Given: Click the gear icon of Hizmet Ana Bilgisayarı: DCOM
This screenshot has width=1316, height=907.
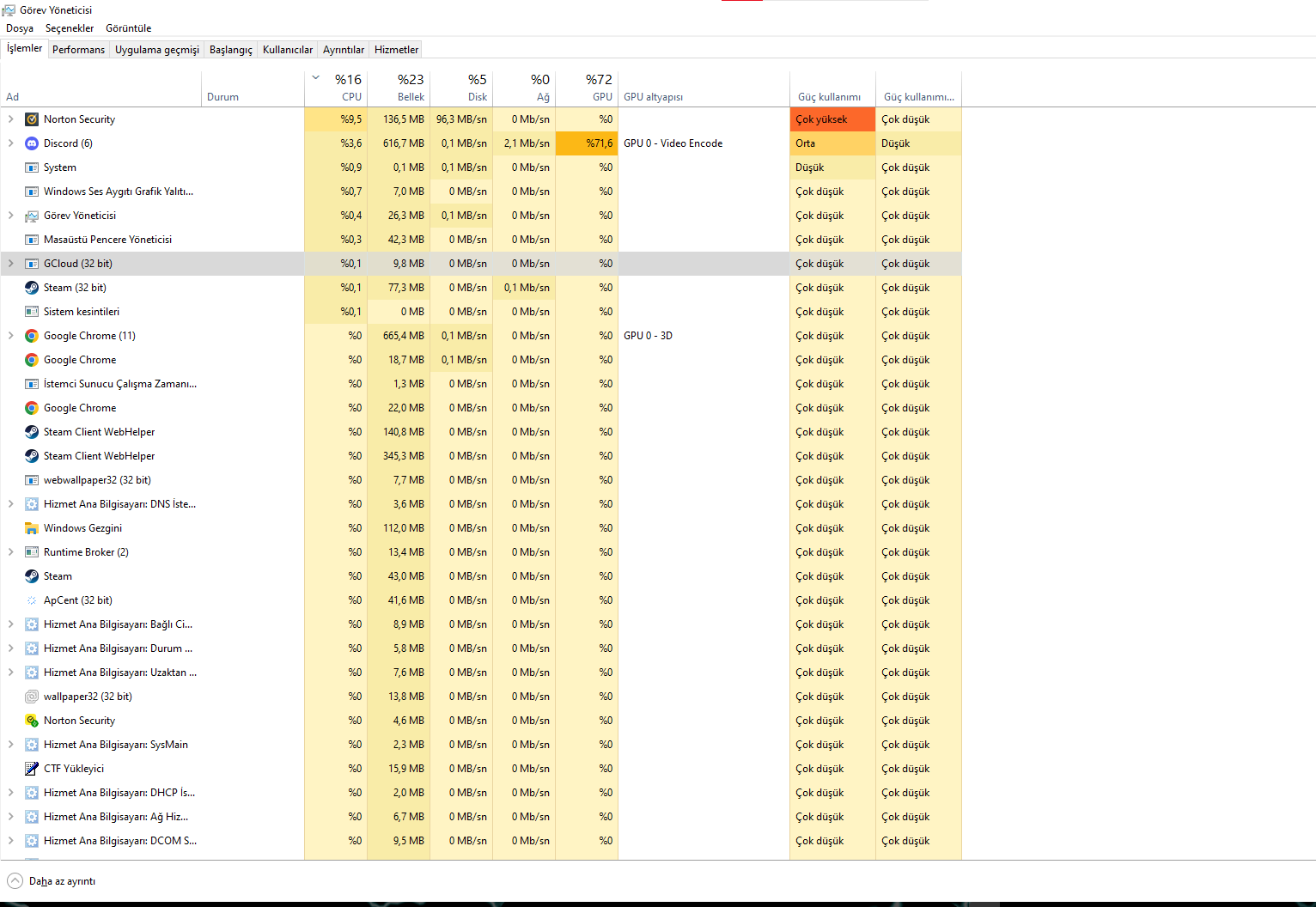Looking at the screenshot, I should pyautogui.click(x=32, y=841).
